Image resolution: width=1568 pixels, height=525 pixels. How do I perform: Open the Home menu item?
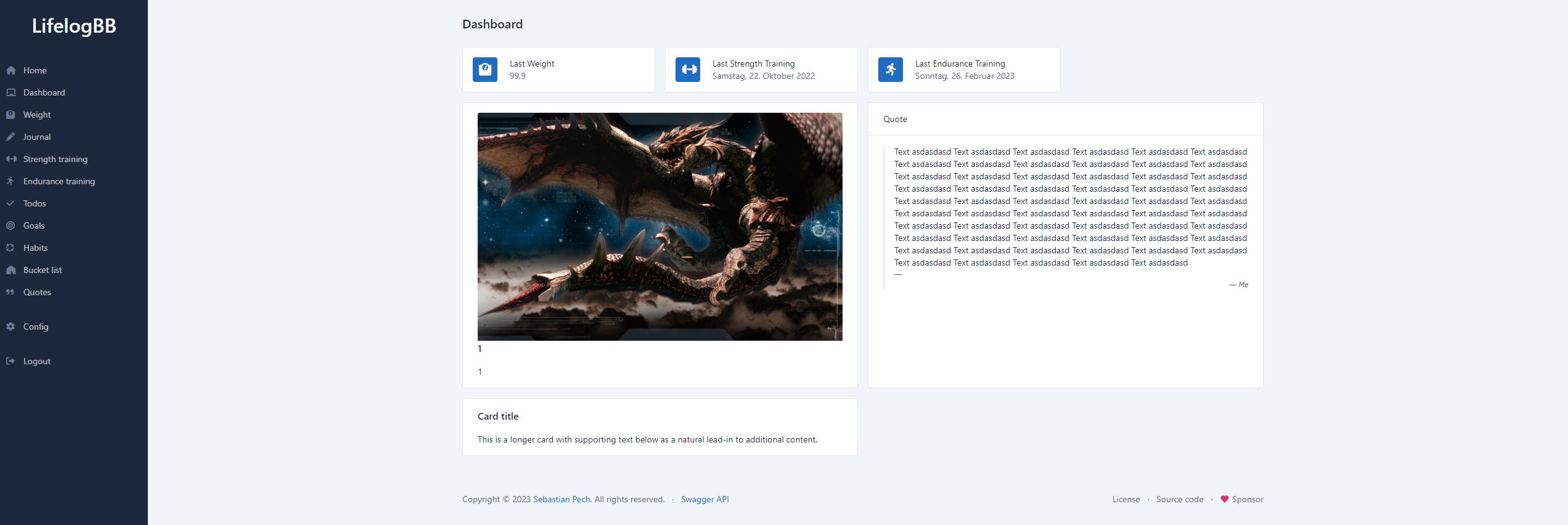pyautogui.click(x=74, y=70)
